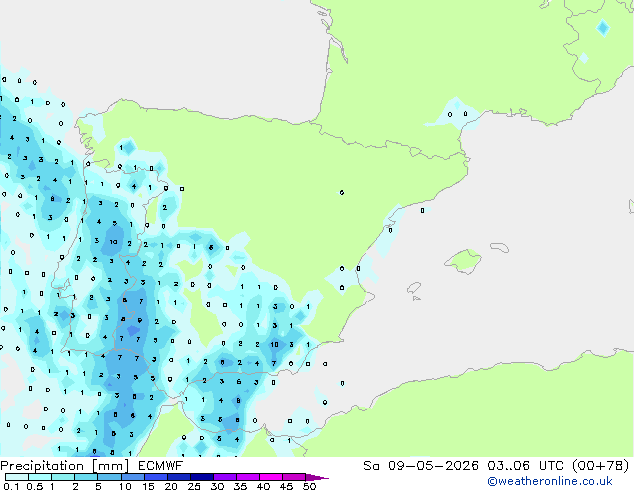
Task: Click the 0.5–1 mm legend color swatch
Action: click(40, 477)
